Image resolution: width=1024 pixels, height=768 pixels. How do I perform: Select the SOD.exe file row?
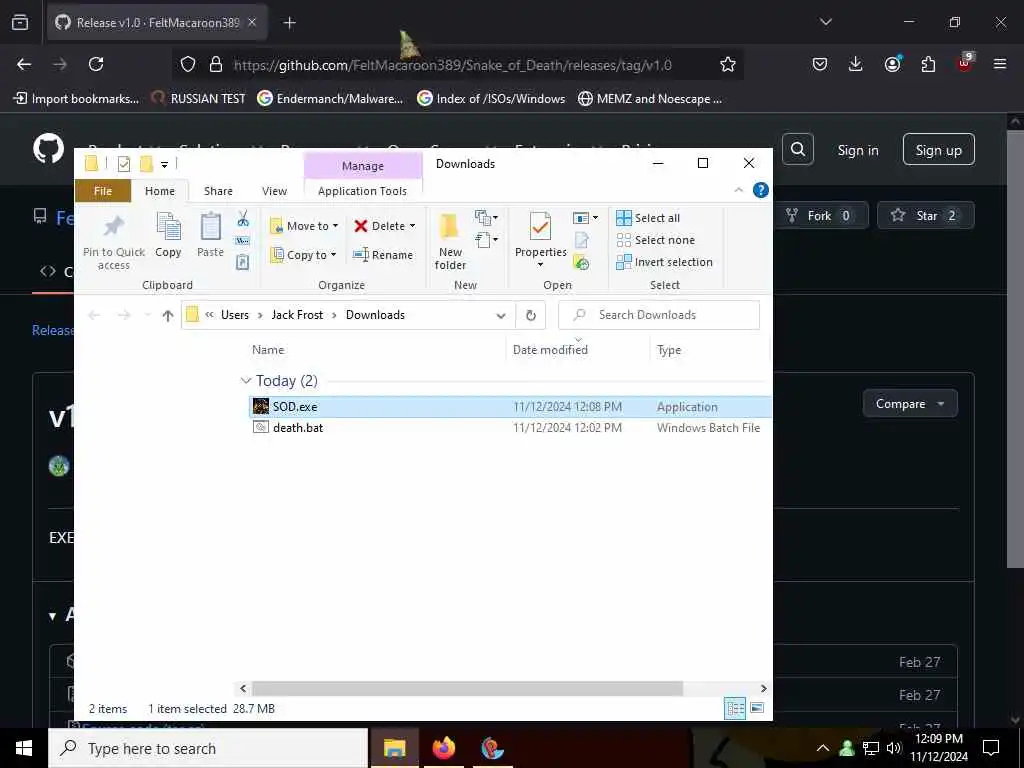coord(510,407)
